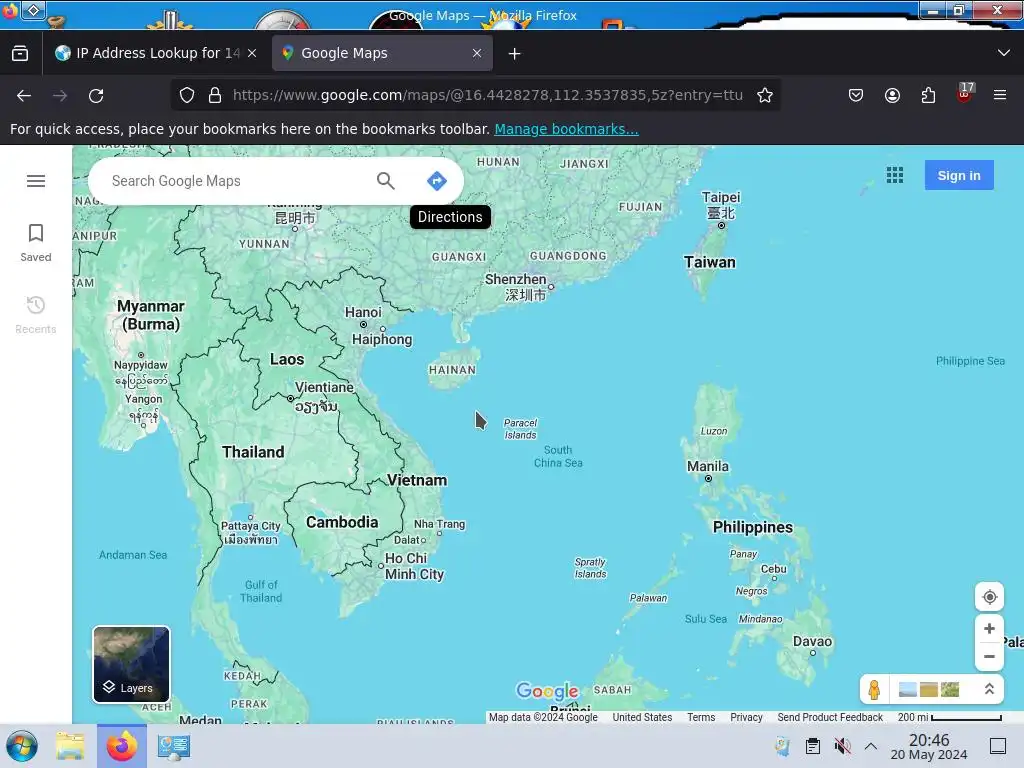Open clipboard tray icon

point(812,746)
